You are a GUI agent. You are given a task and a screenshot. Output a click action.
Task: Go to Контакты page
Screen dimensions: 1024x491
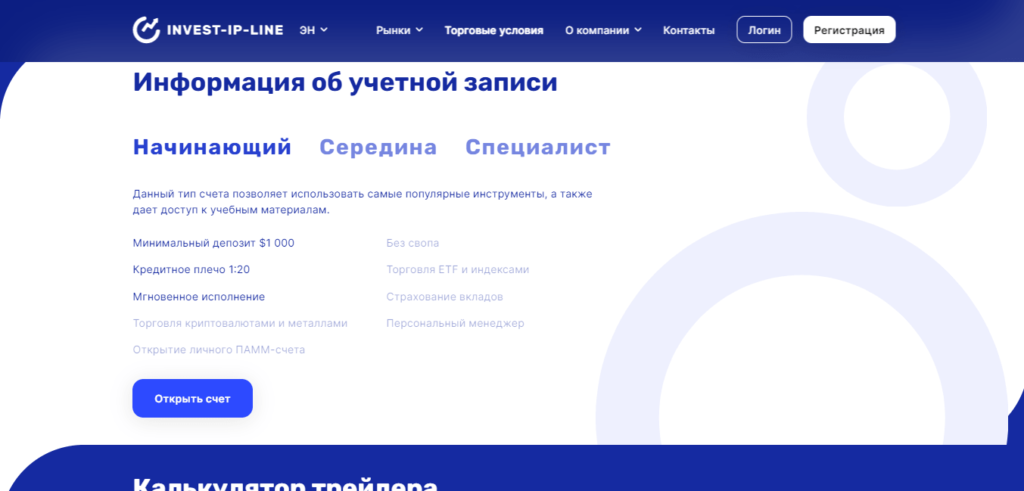point(688,30)
